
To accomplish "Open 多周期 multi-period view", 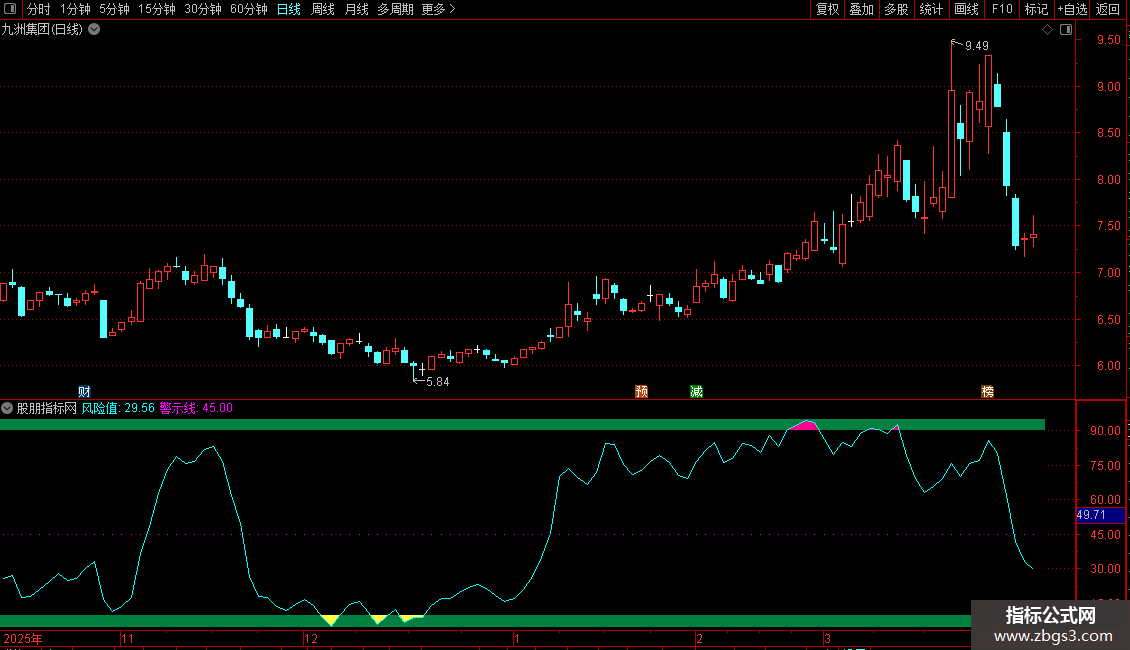I will [395, 9].
